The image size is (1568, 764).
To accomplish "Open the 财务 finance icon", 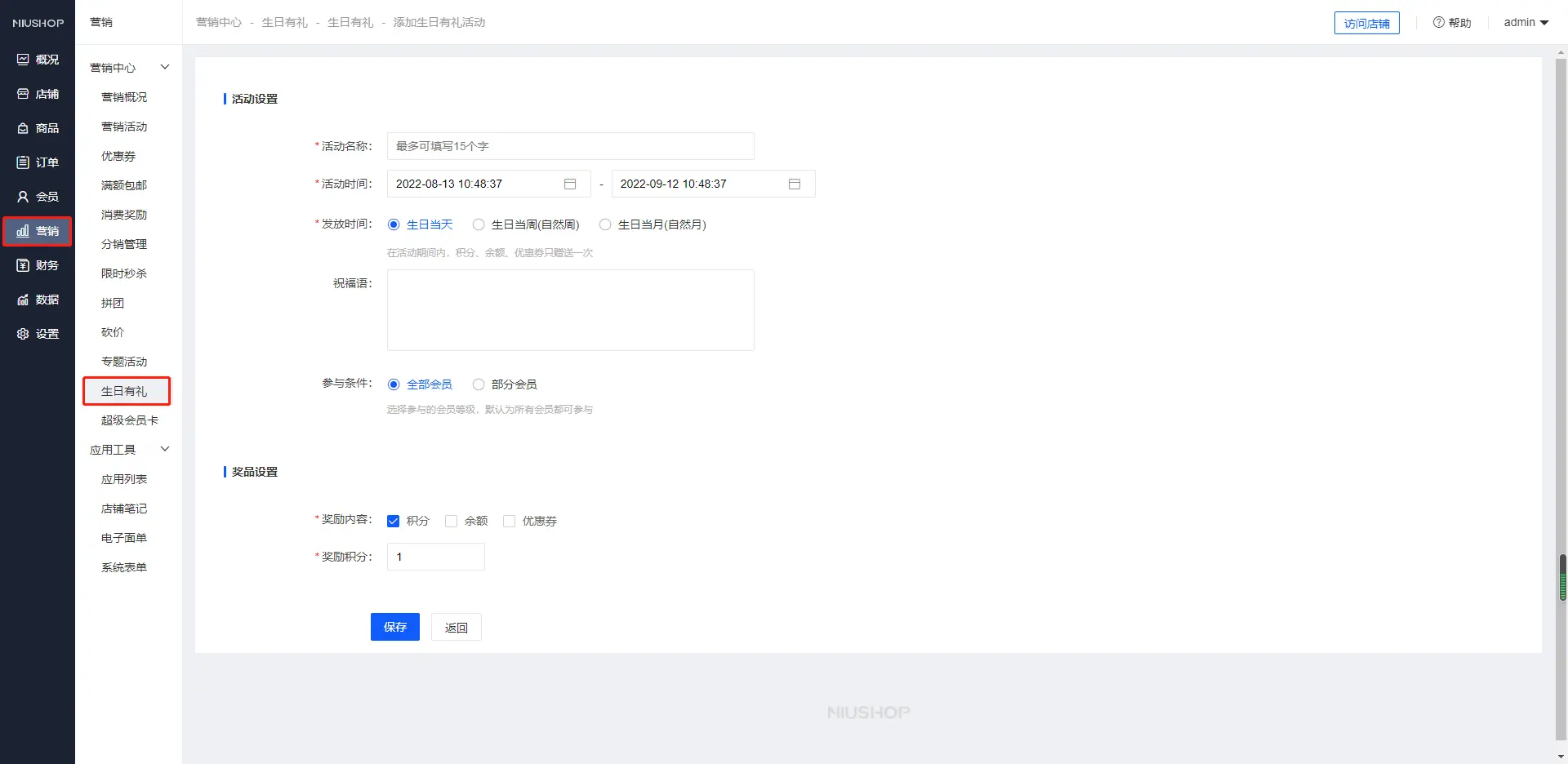I will 23,265.
